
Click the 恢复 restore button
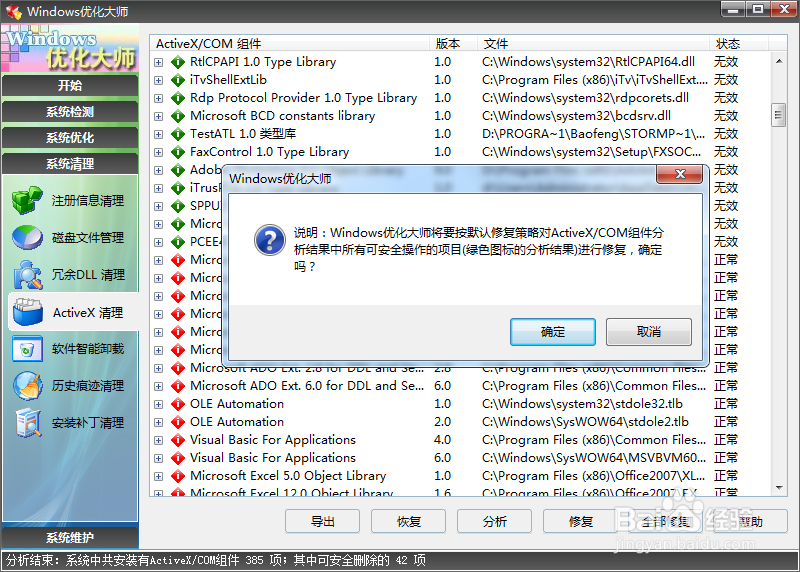point(408,521)
